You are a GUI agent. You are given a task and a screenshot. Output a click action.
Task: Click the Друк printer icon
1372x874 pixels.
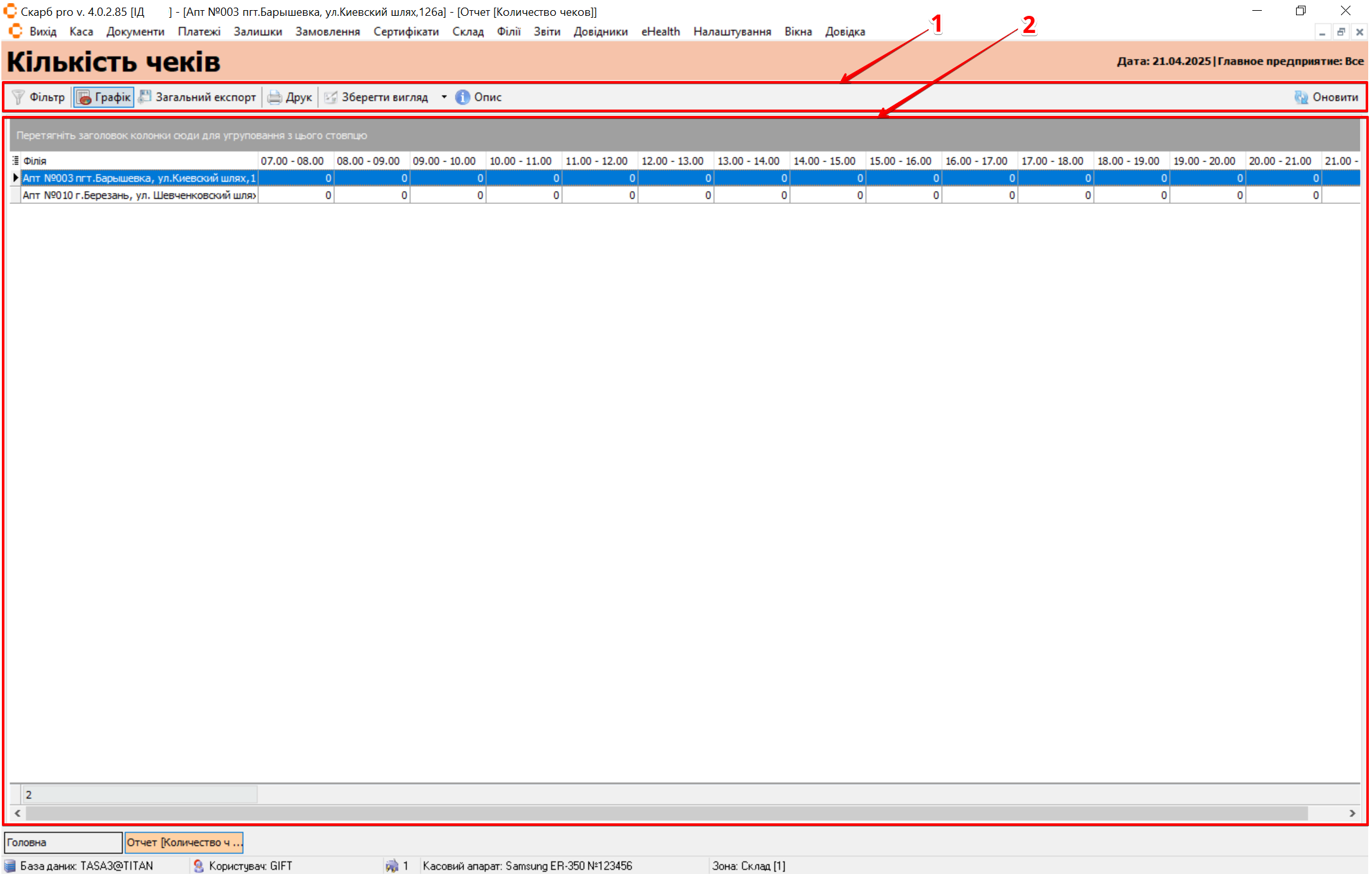pos(274,97)
